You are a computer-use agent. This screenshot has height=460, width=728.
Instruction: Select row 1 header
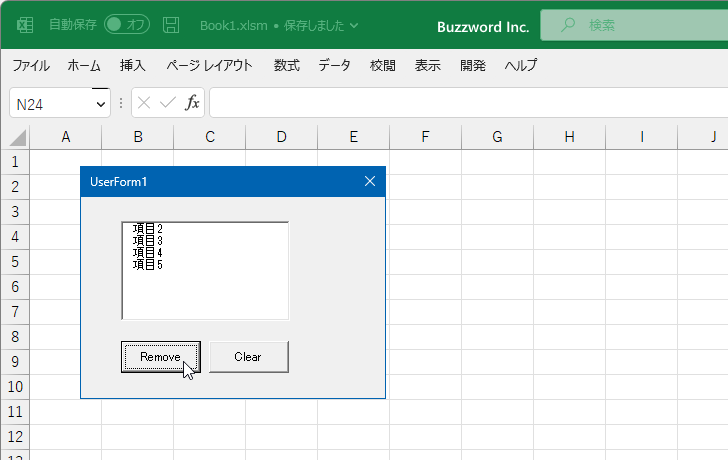click(x=15, y=162)
